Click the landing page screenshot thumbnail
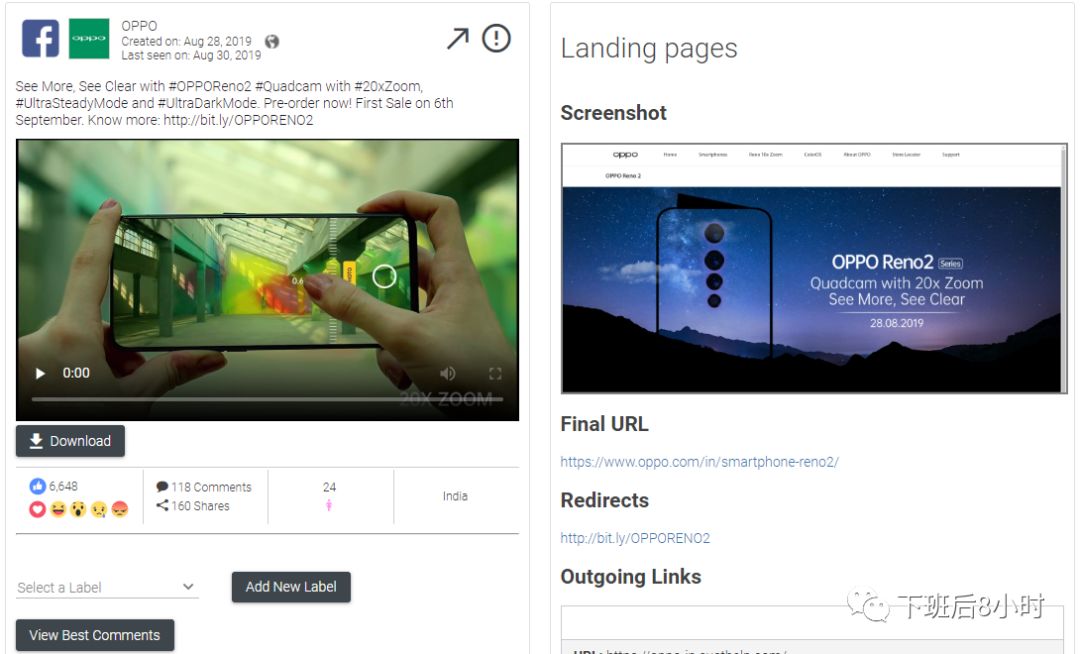The image size is (1080, 654). point(814,268)
